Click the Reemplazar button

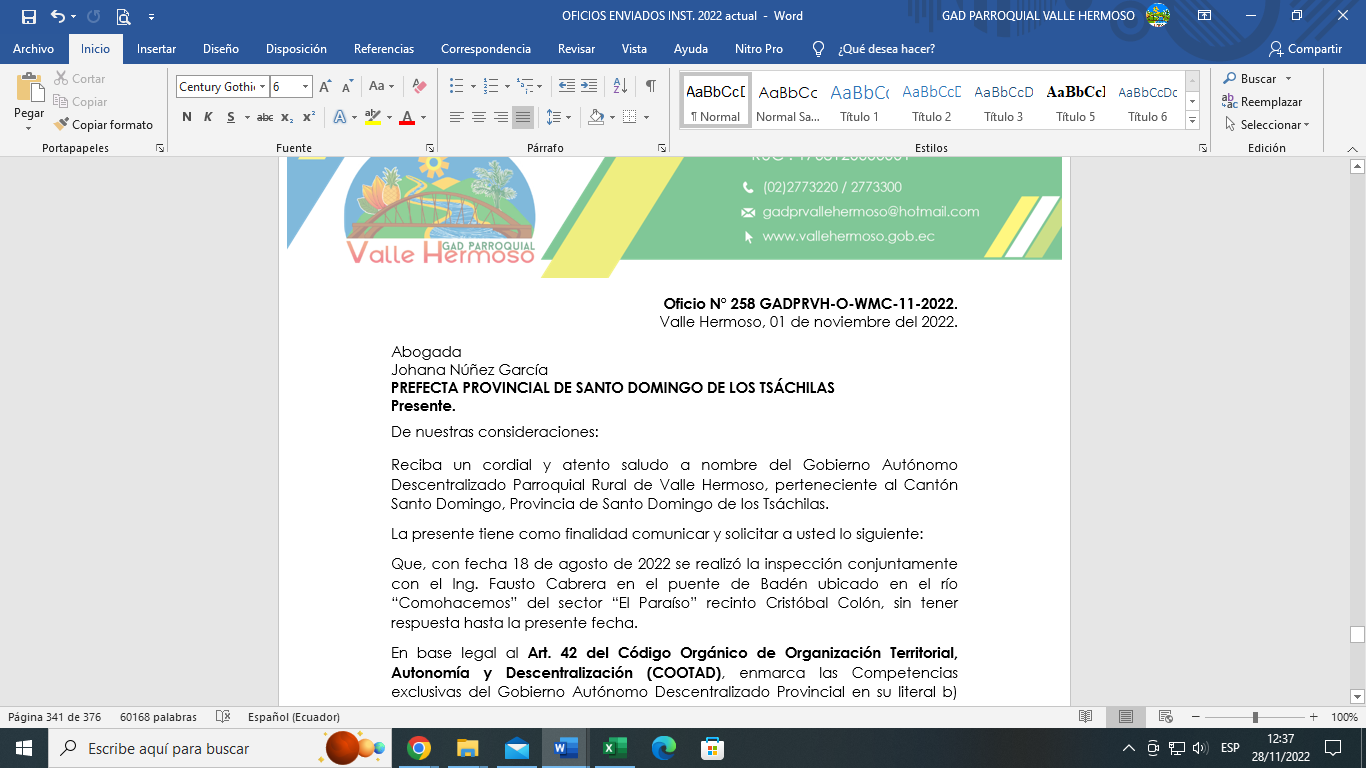(x=1262, y=102)
